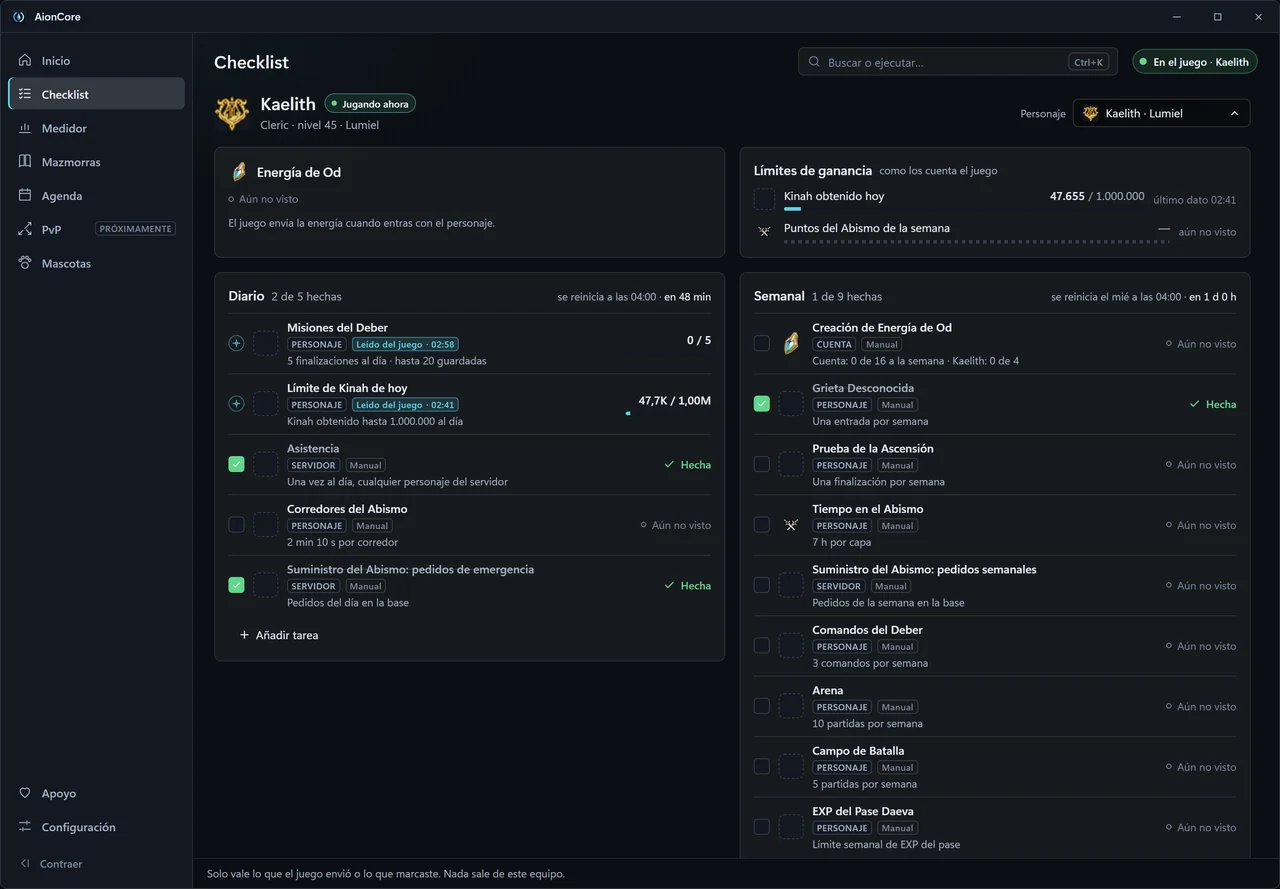Open the Checklist section
Viewport: 1280px width, 889px height.
[x=96, y=94]
